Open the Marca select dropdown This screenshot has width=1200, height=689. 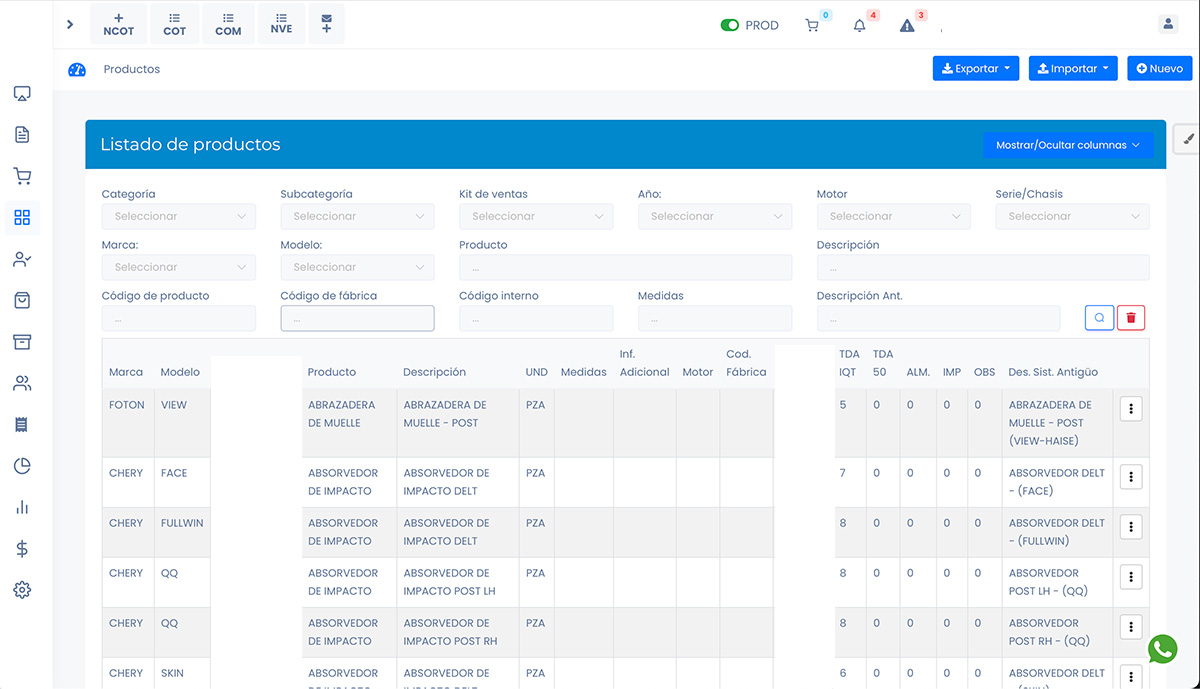178,267
